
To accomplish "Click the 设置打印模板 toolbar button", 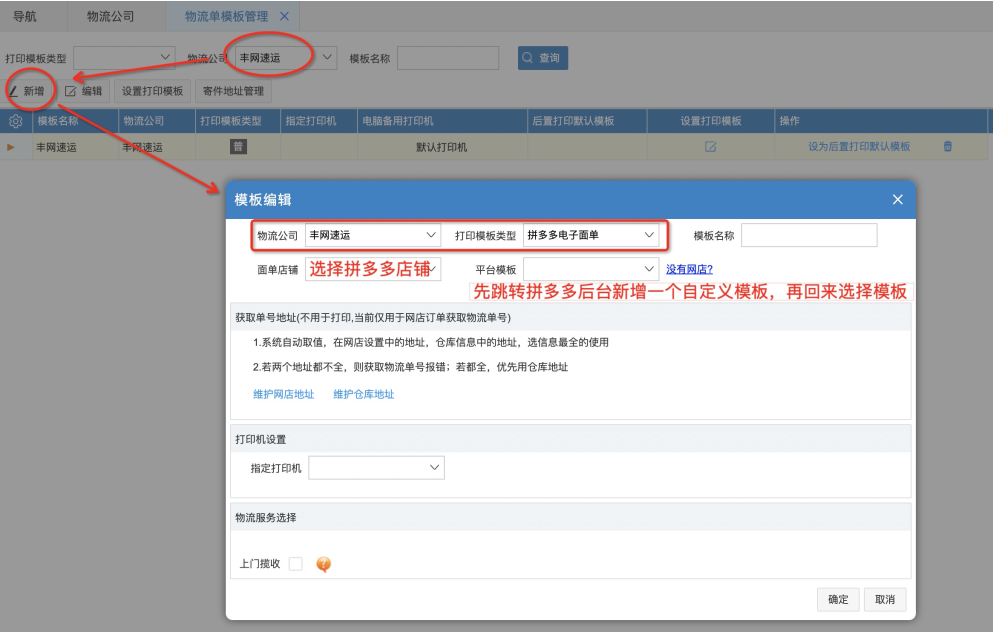I will (x=152, y=91).
